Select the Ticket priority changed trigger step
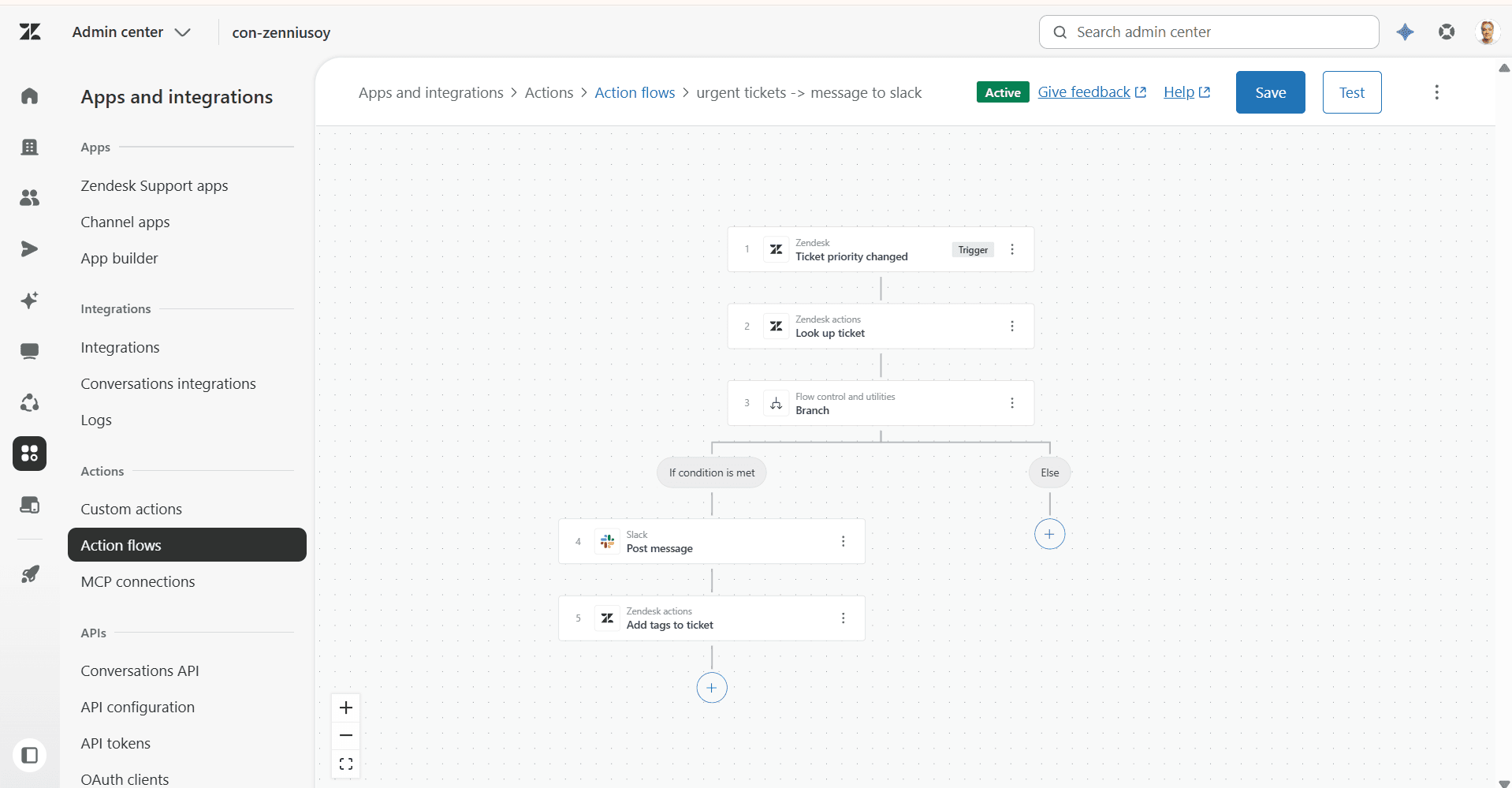Image resolution: width=1512 pixels, height=788 pixels. point(881,249)
